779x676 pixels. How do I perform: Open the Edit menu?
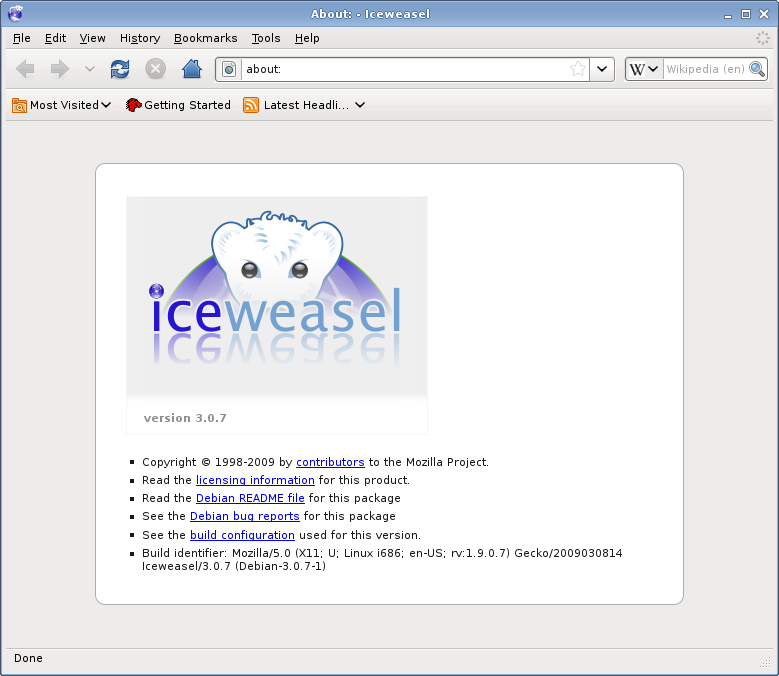(x=55, y=38)
